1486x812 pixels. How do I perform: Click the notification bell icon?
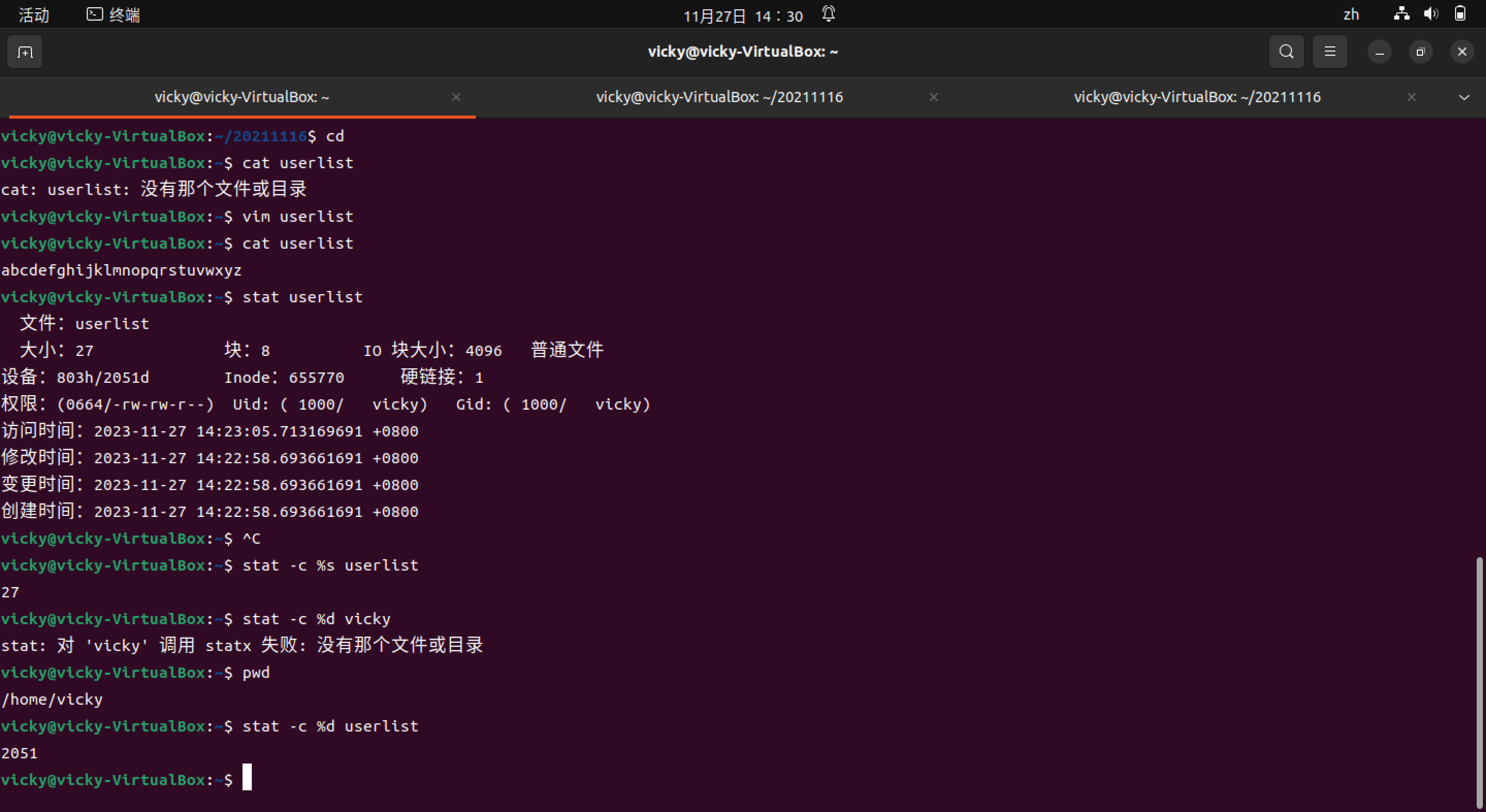(x=828, y=14)
